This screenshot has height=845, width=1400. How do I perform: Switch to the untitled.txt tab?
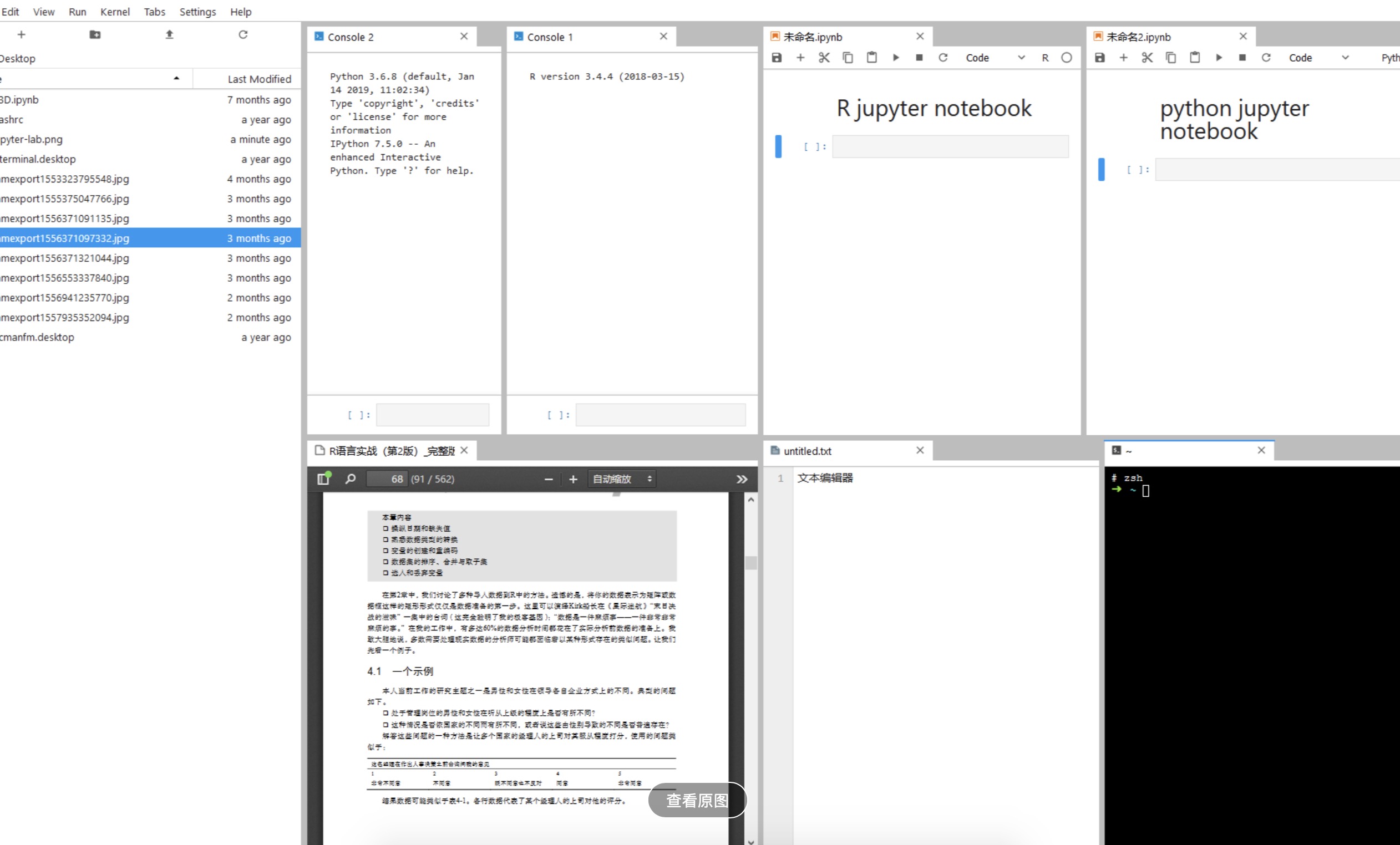pos(807,451)
